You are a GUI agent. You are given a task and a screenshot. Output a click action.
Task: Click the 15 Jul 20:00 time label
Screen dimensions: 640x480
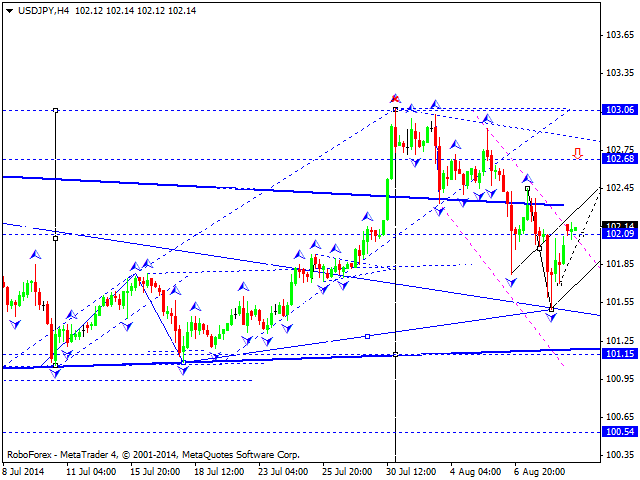[155, 472]
